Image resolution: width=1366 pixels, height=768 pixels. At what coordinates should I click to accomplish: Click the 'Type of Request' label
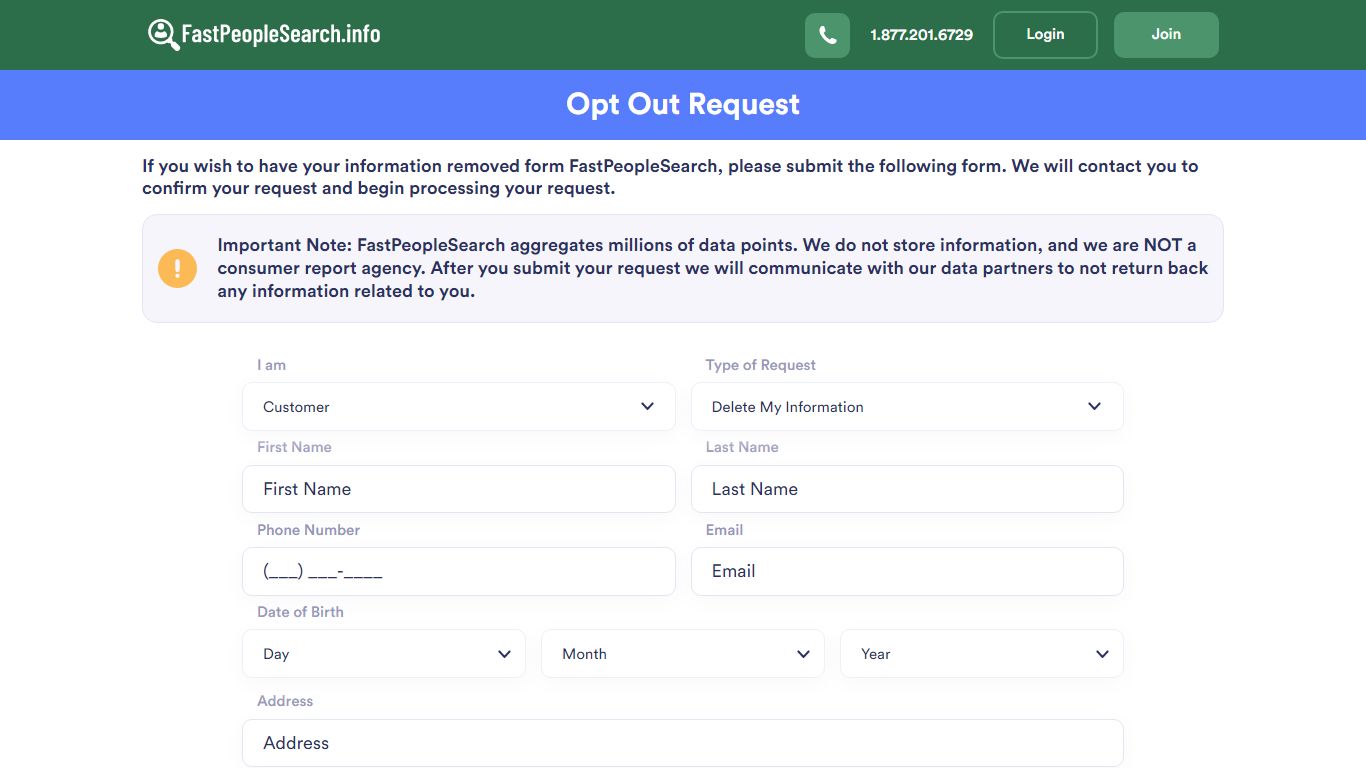(x=761, y=365)
